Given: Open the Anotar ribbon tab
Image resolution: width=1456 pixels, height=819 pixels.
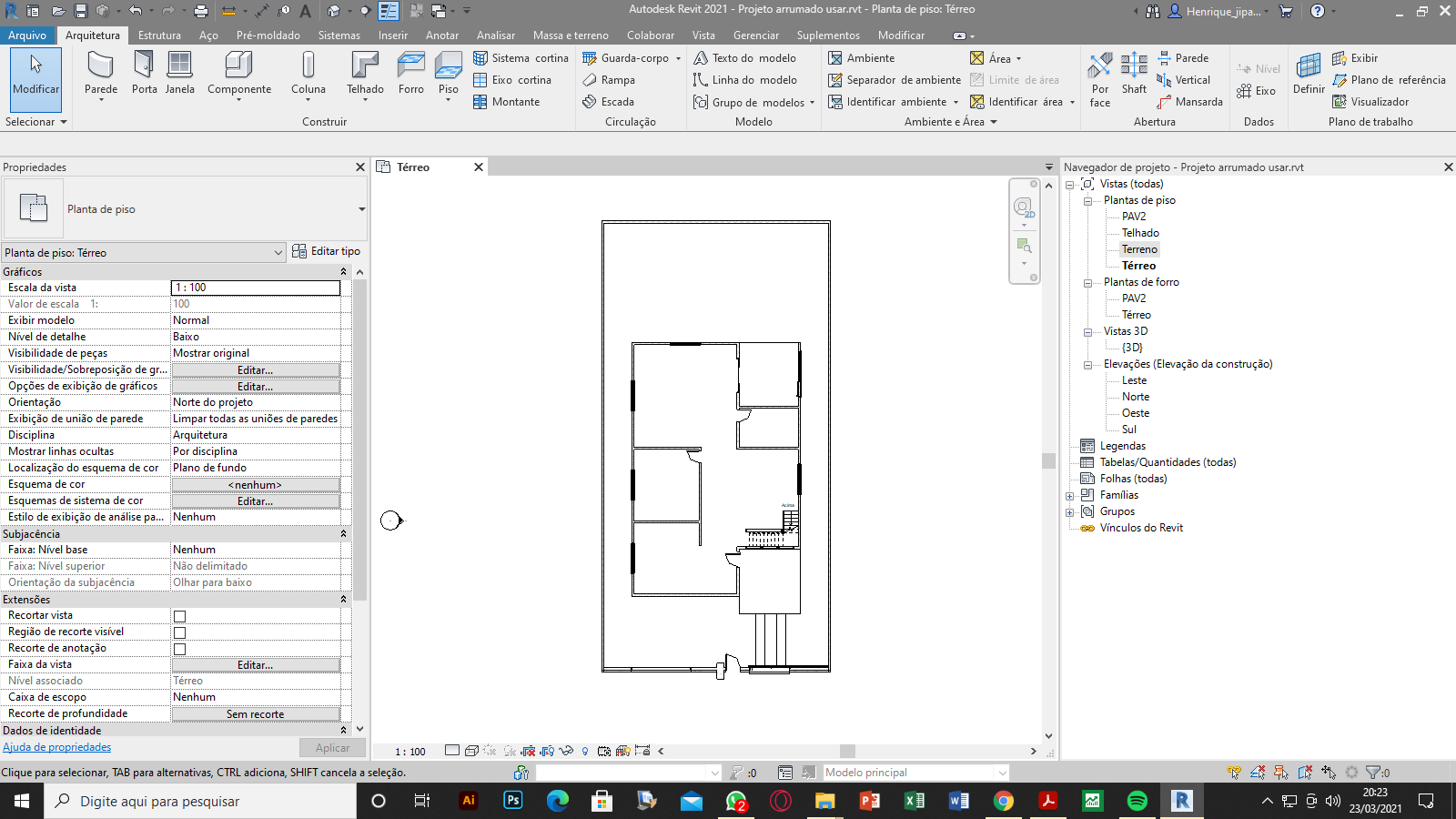Looking at the screenshot, I should point(442,35).
